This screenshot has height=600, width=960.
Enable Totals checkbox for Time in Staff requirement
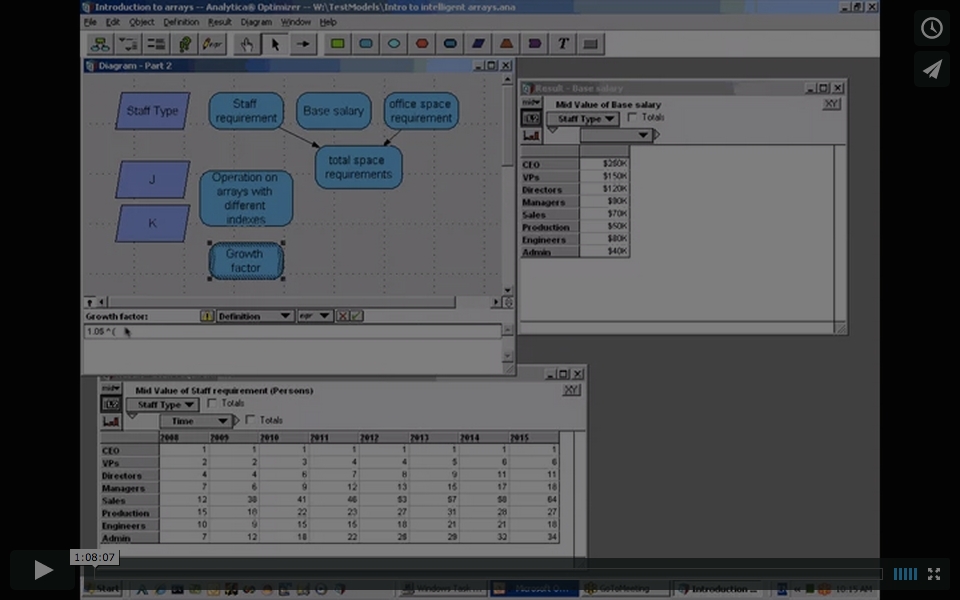pos(250,420)
